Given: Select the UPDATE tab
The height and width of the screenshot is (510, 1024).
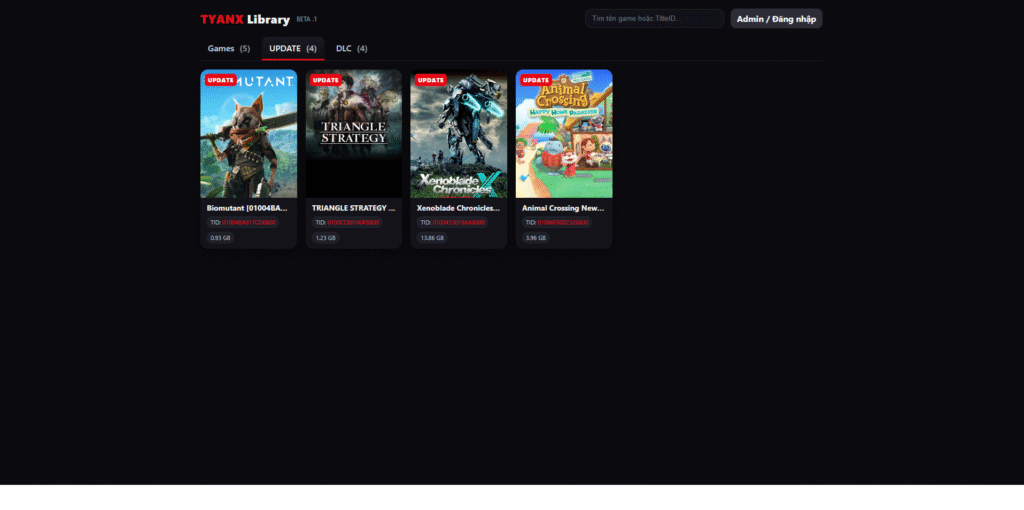Looking at the screenshot, I should tap(293, 48).
